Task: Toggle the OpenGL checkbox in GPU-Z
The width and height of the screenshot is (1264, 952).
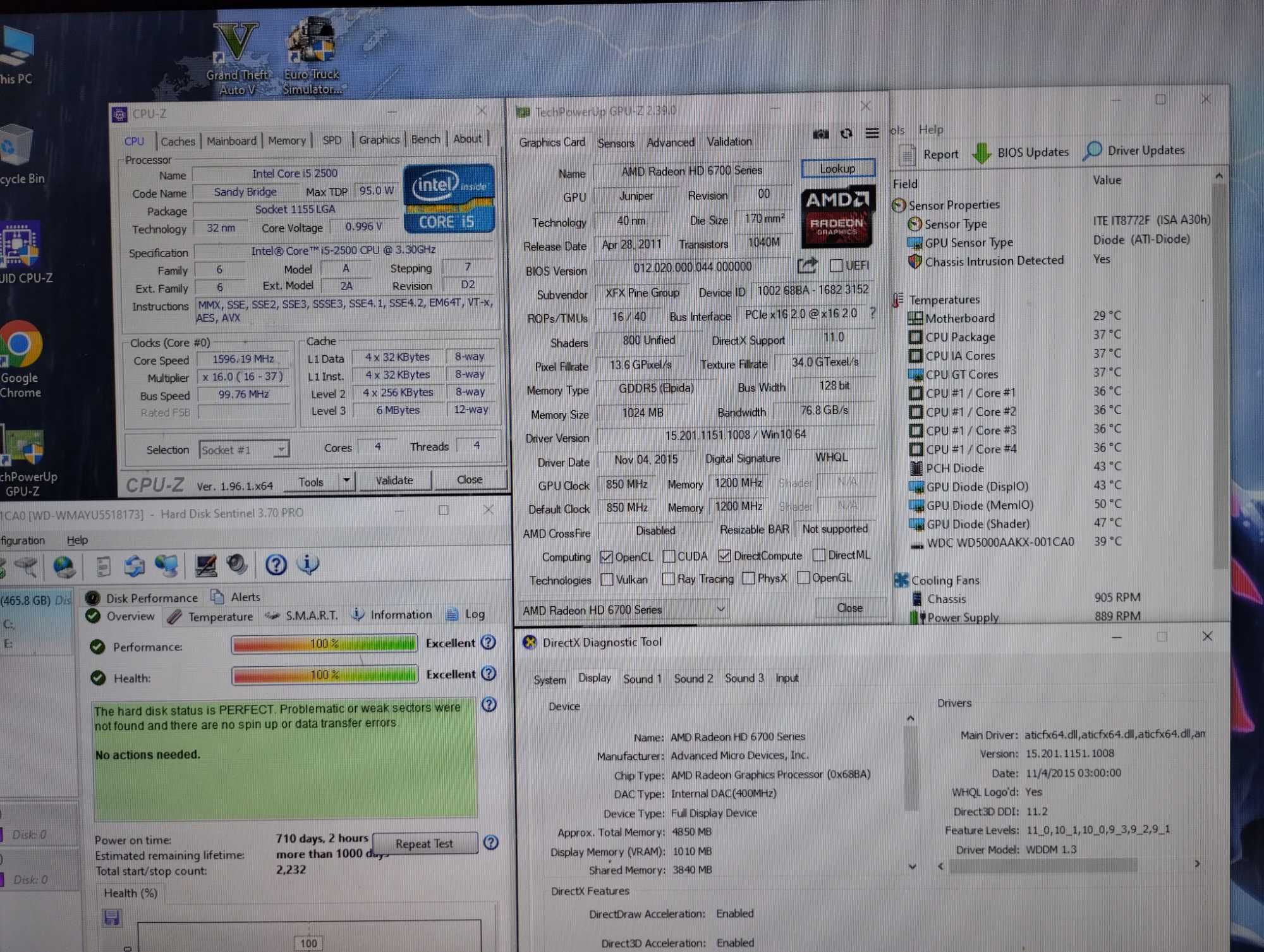Action: (803, 578)
